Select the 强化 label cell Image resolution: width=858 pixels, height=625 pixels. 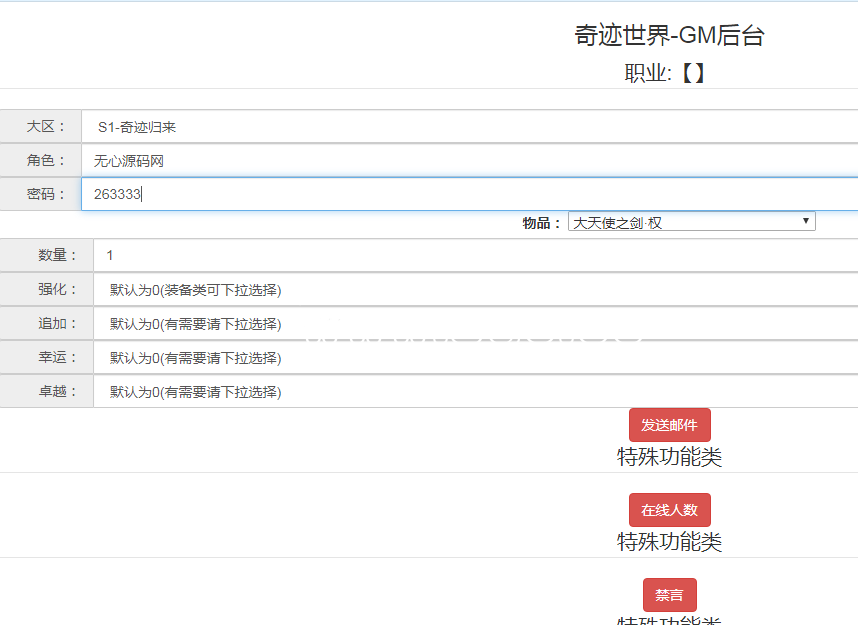[x=47, y=290]
